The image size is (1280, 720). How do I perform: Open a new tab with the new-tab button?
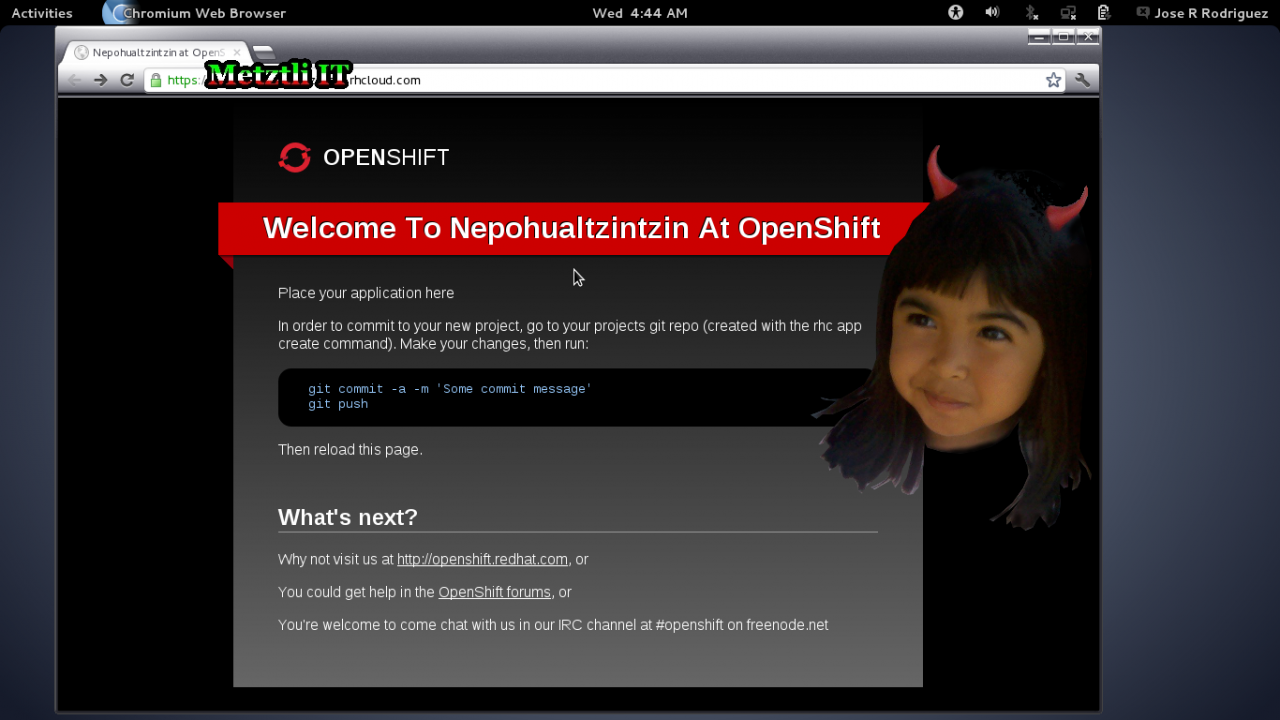pos(263,52)
